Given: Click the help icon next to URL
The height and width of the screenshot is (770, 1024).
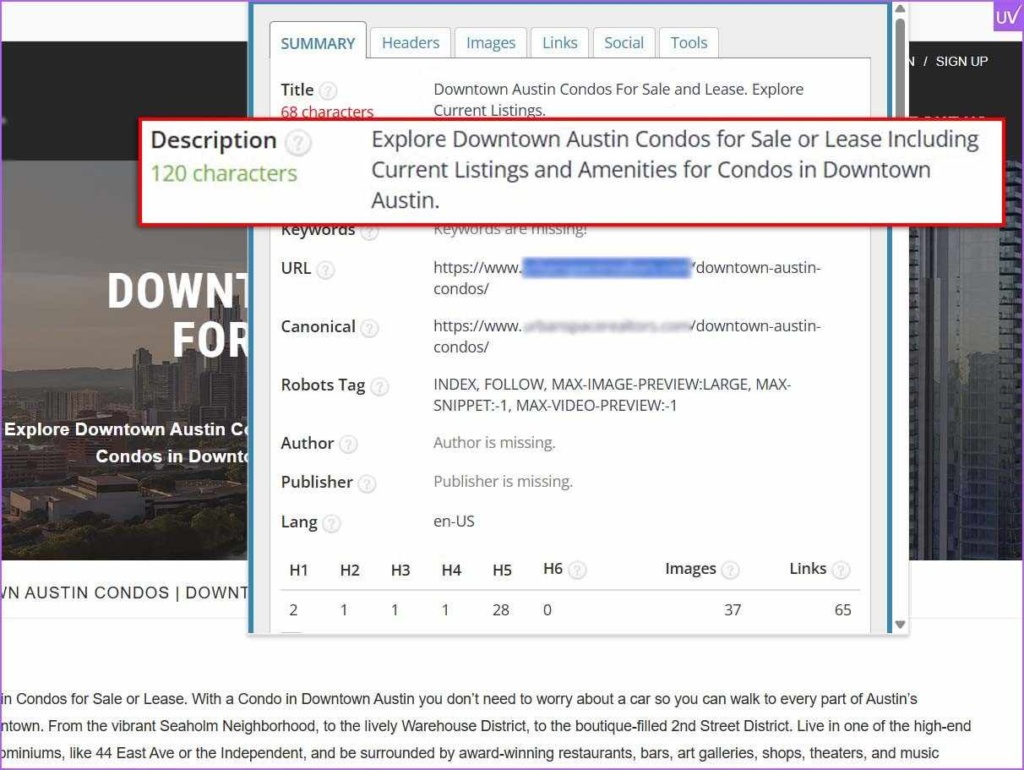Looking at the screenshot, I should [x=325, y=270].
